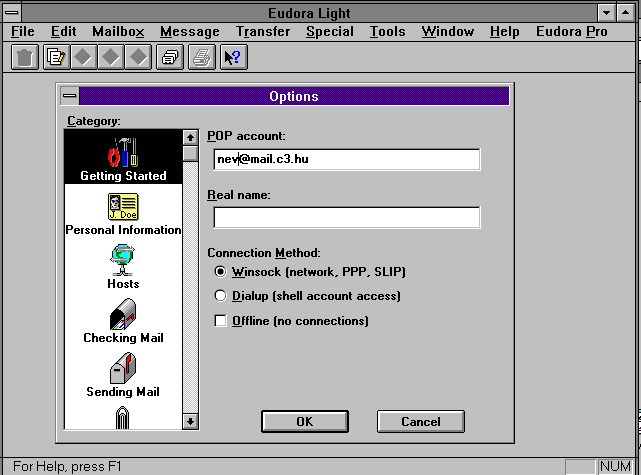The width and height of the screenshot is (641, 475).
Task: Open the Mailbox menu
Action: point(118,31)
